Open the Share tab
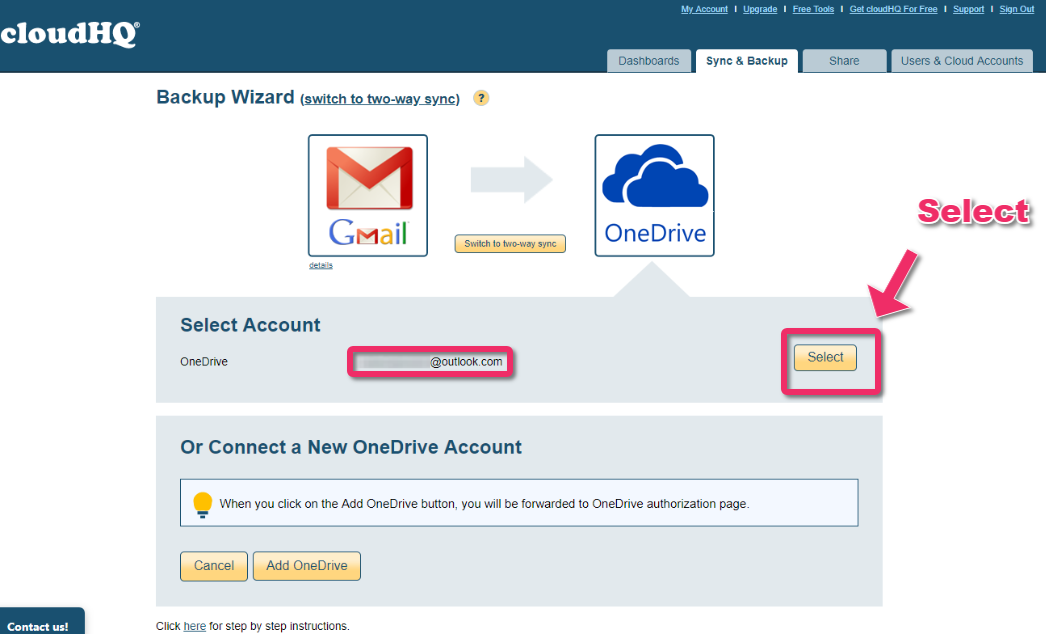Image resolution: width=1046 pixels, height=634 pixels. click(844, 61)
